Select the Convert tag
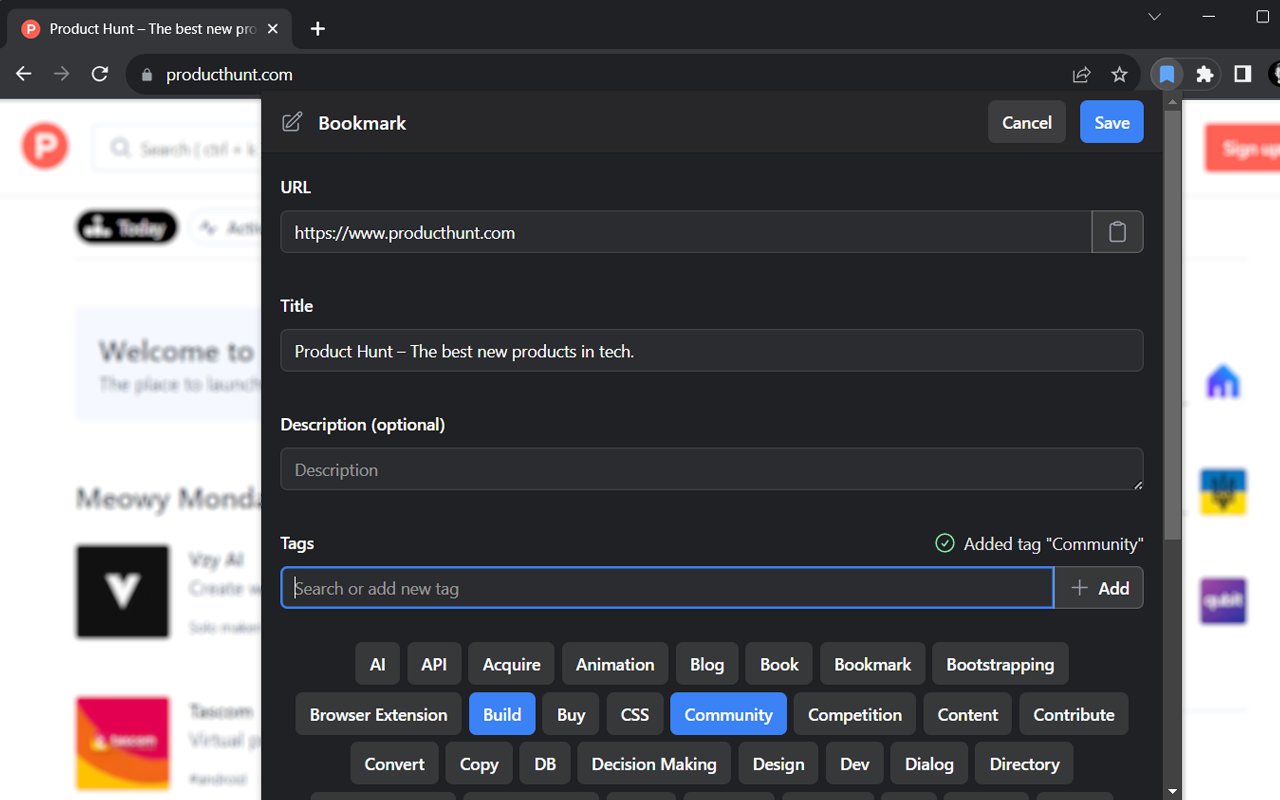 [x=394, y=763]
